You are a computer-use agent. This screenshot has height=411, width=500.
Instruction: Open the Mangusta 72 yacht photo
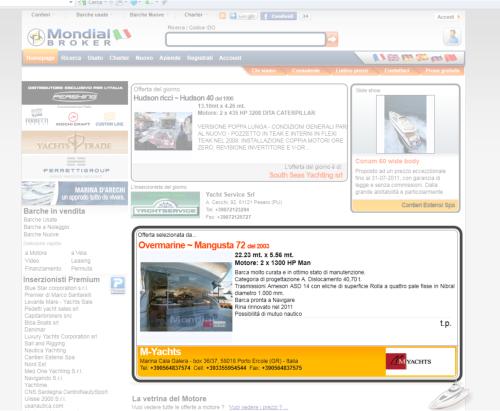click(186, 297)
